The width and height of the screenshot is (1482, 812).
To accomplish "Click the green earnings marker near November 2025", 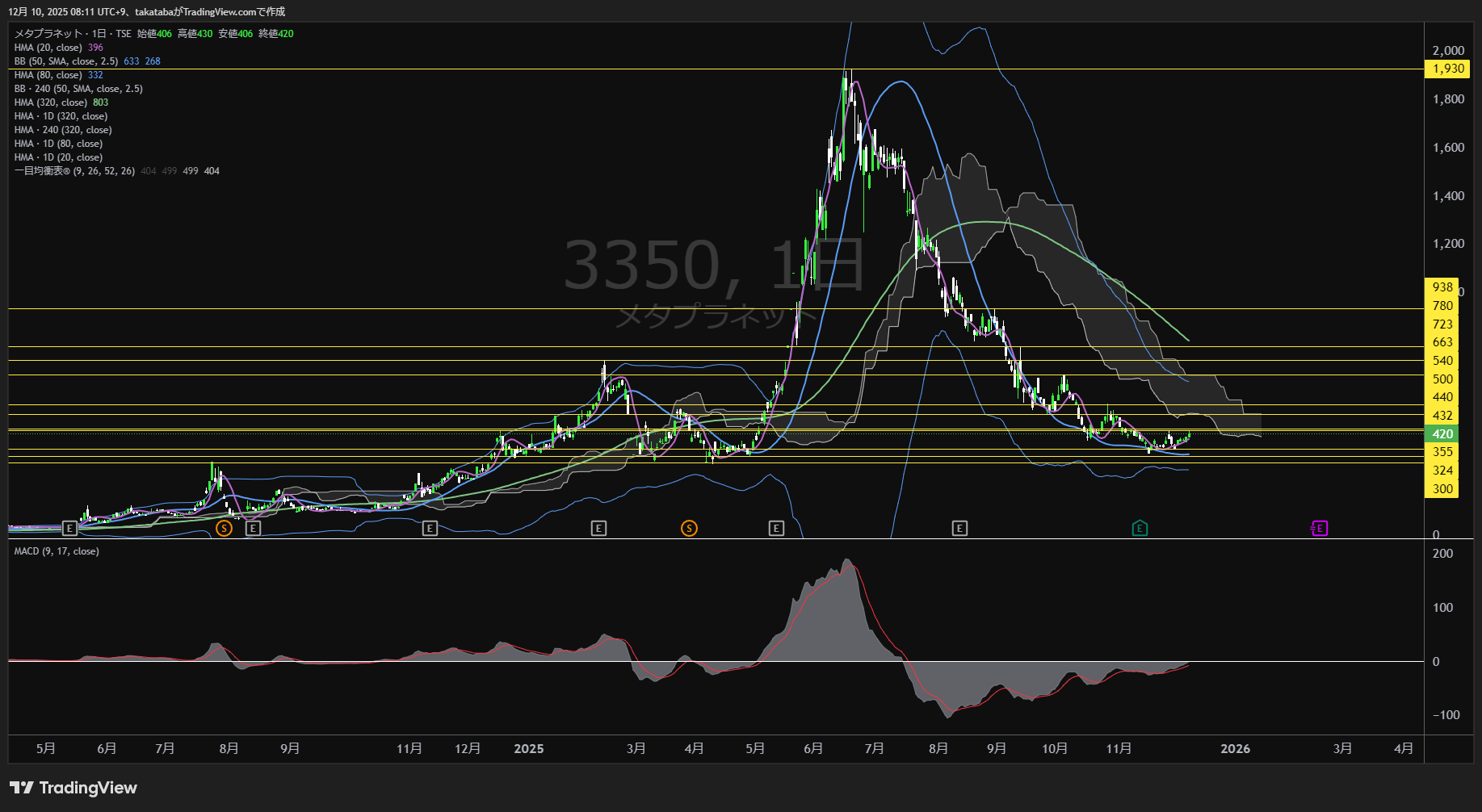I will coord(1140,529).
